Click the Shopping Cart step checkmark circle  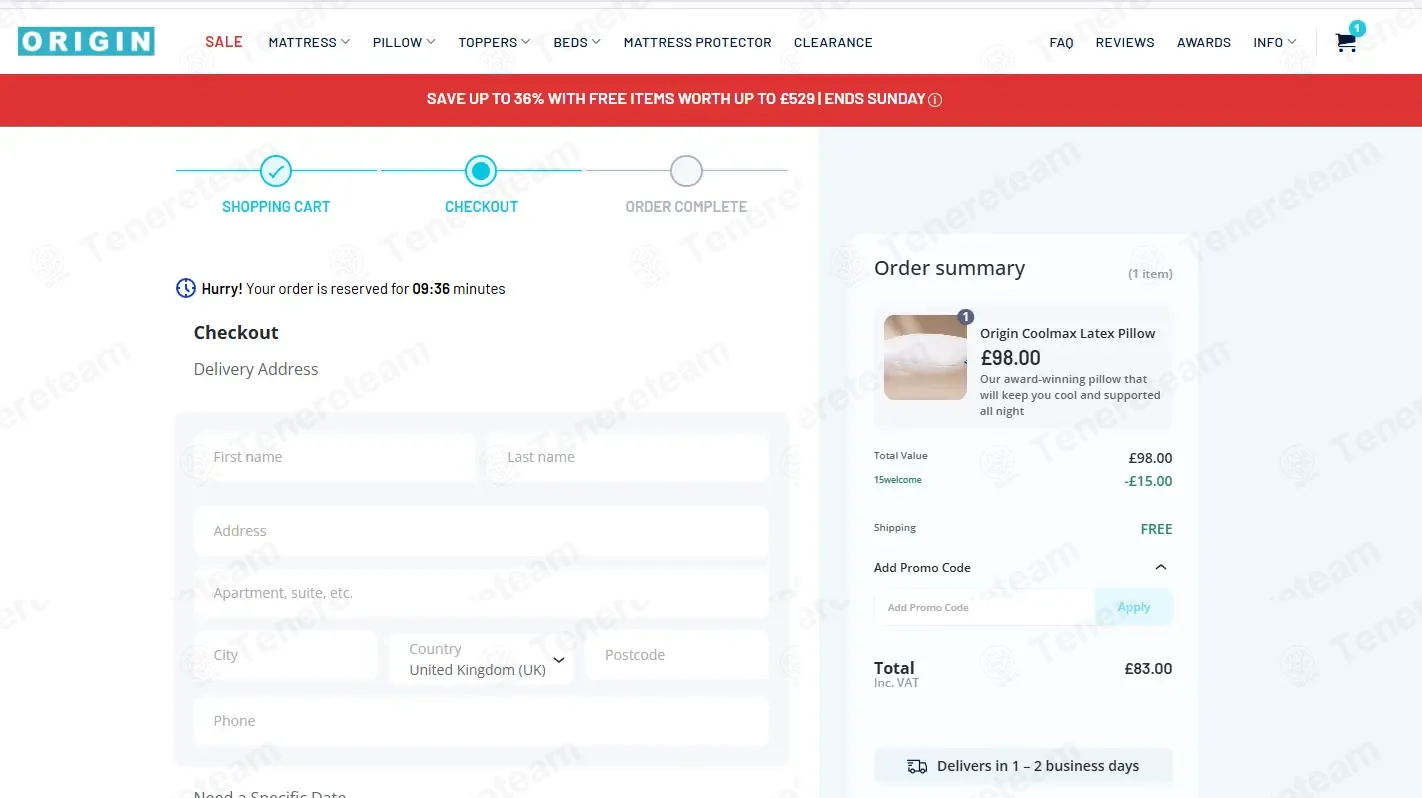[x=276, y=171]
